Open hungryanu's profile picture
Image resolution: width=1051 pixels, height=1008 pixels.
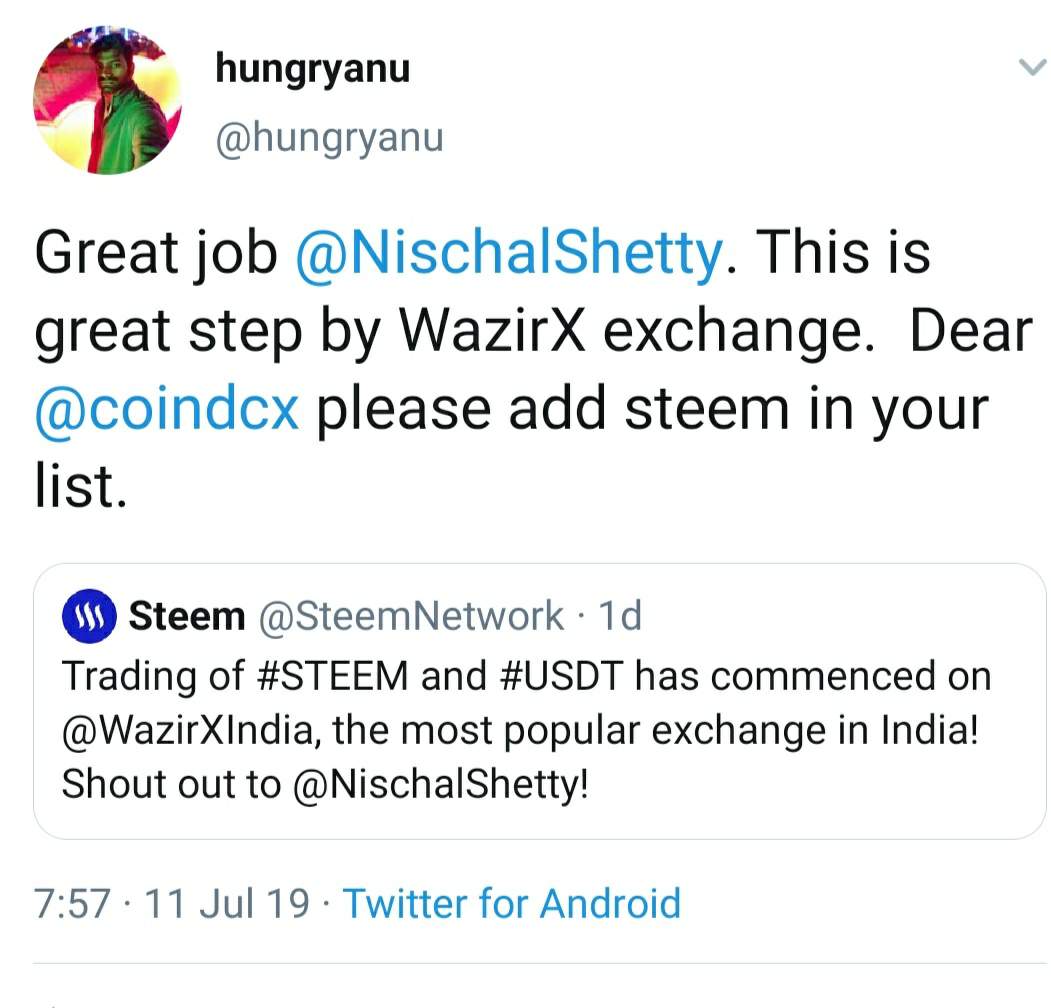click(x=108, y=101)
